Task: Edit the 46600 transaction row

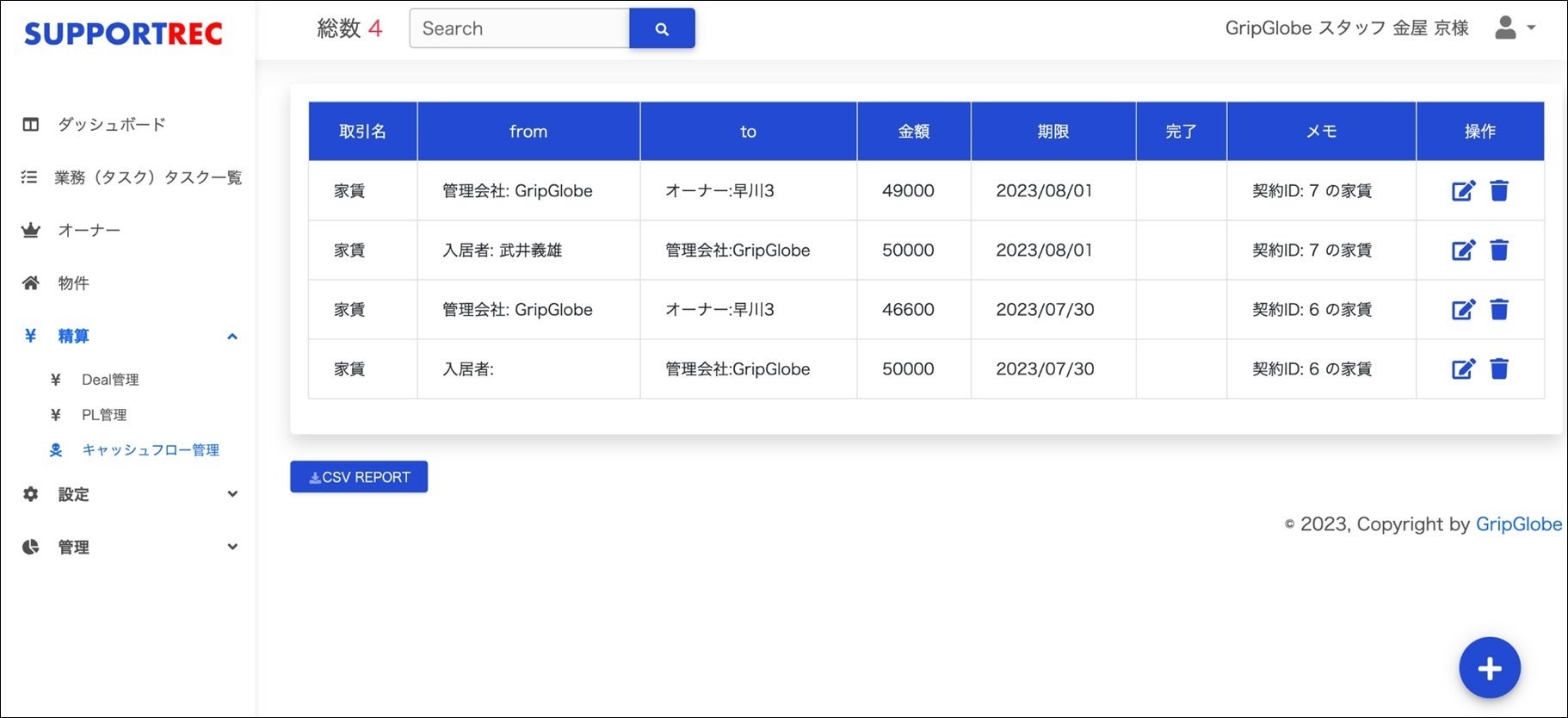Action: 1463,310
